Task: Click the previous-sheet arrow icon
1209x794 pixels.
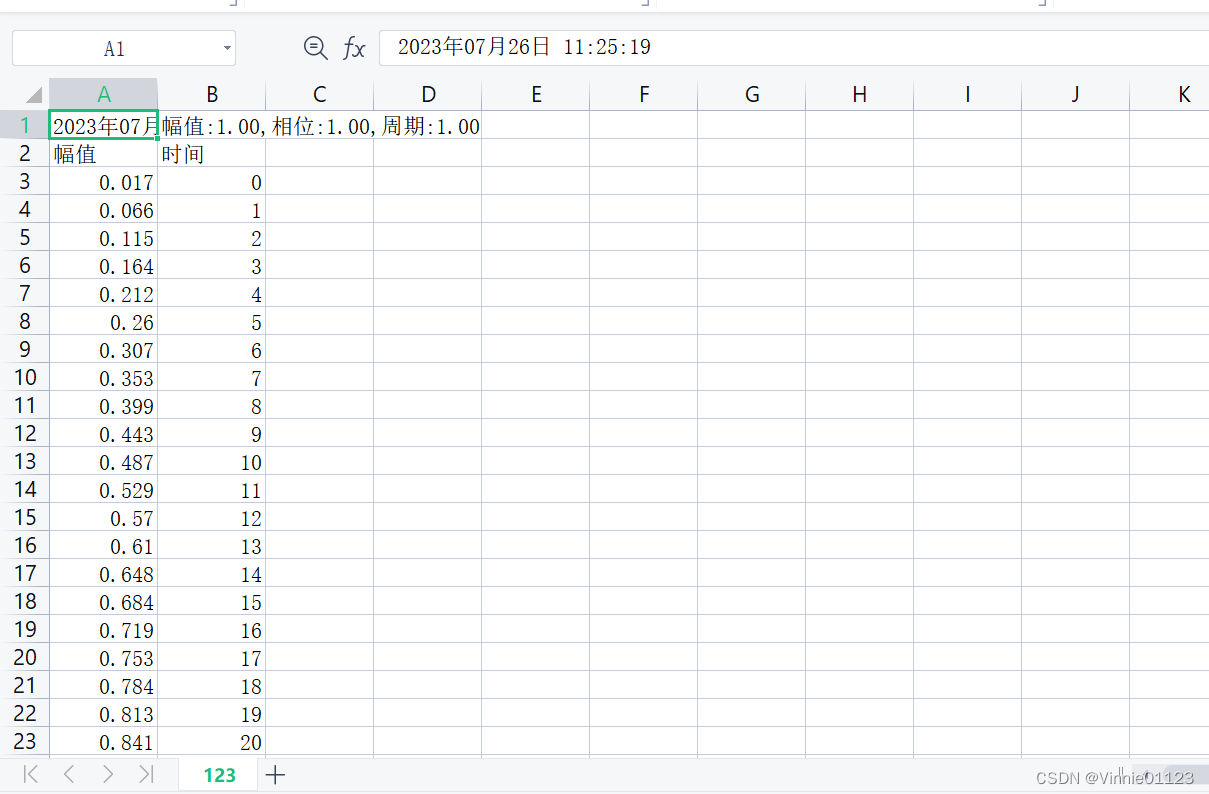Action: click(68, 774)
